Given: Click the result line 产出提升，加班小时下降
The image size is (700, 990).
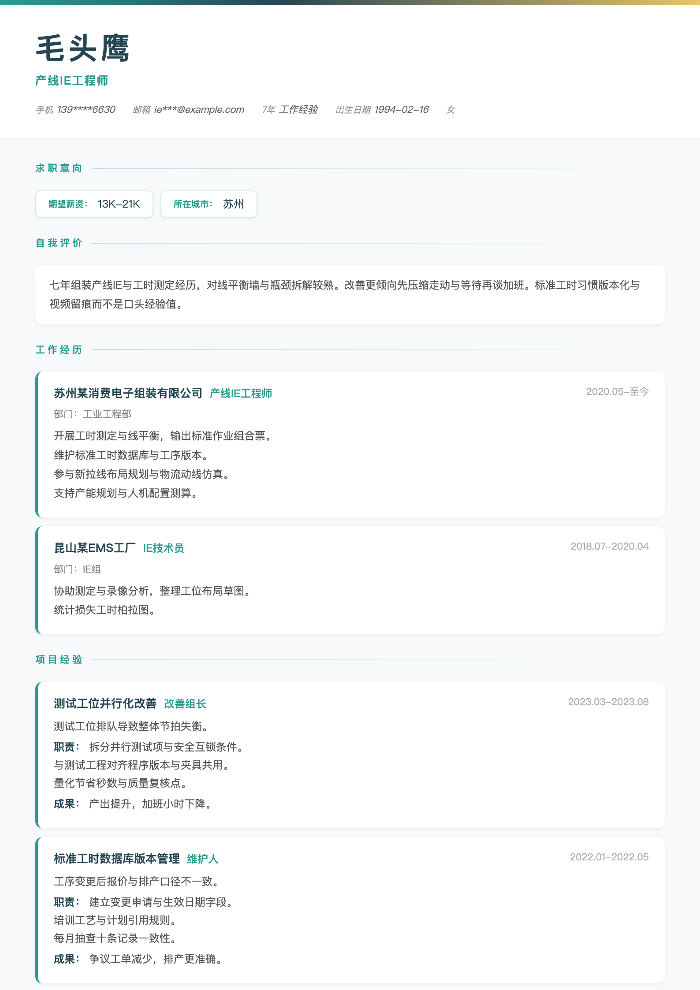Looking at the screenshot, I should (151, 804).
